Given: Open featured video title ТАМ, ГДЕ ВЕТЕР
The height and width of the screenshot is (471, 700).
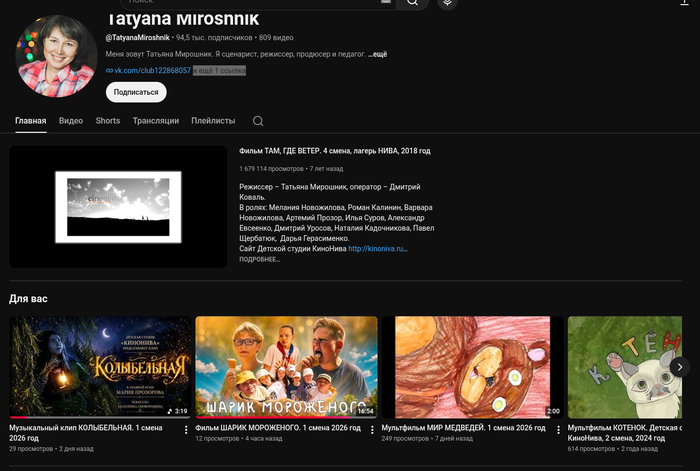Looking at the screenshot, I should (334, 151).
